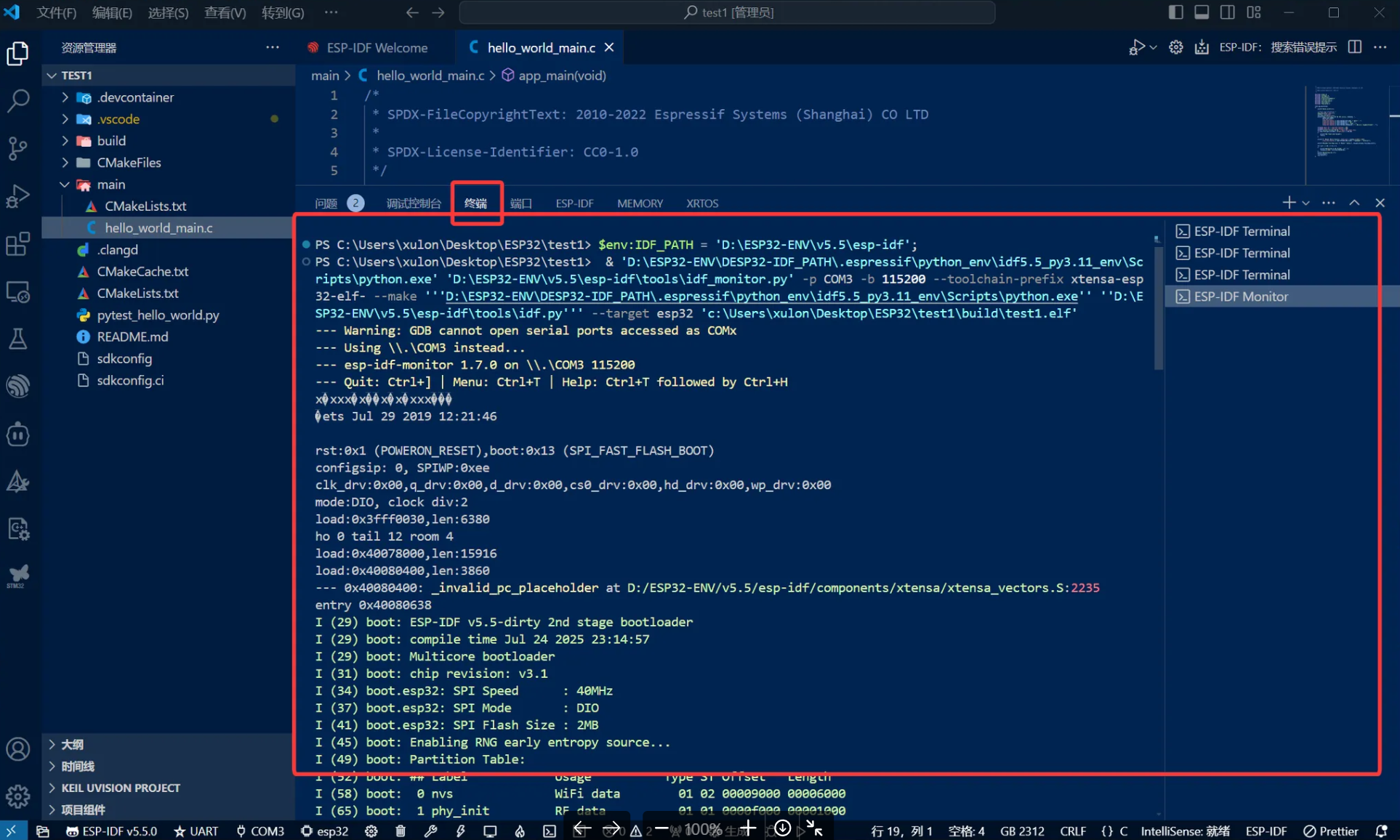Click the build, flash and monitor flame icon
This screenshot has width=1400, height=840.
[x=520, y=831]
